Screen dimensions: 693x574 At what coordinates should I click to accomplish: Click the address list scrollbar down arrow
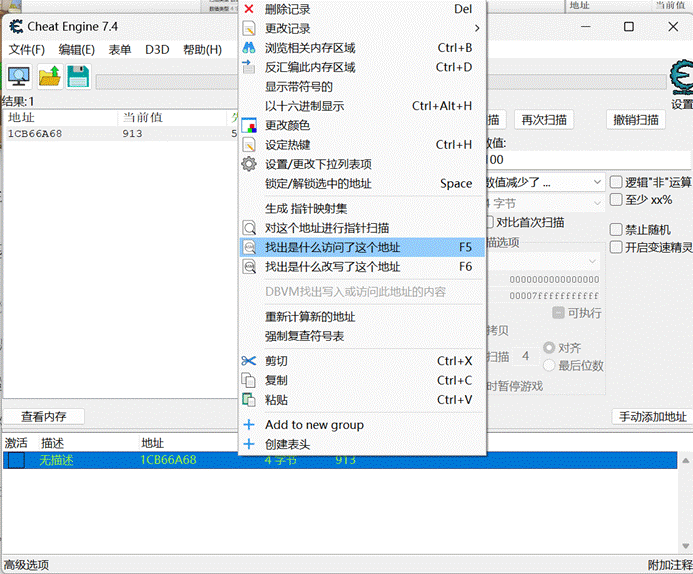pos(685,546)
